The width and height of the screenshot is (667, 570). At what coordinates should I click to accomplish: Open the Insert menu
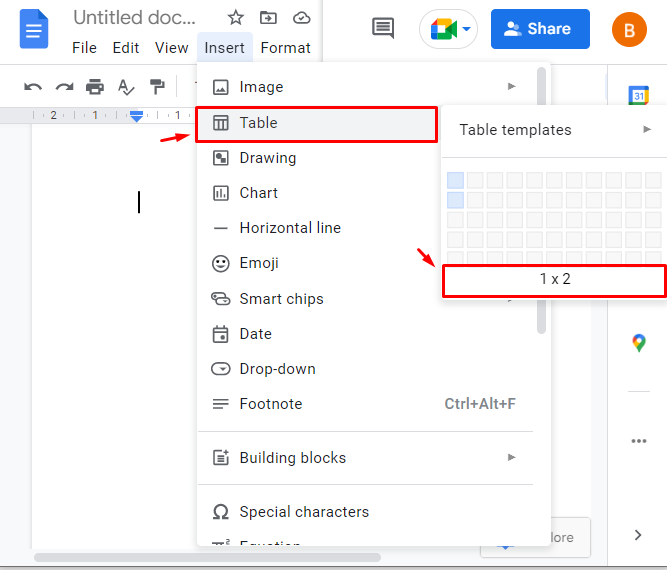pyautogui.click(x=225, y=48)
